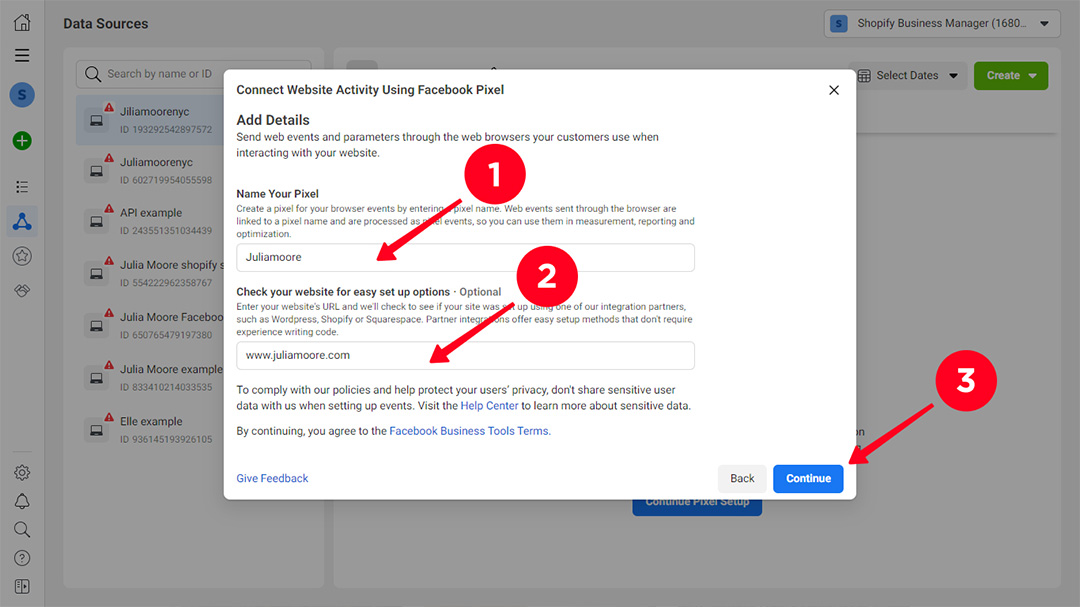Open the help question mark icon

pos(22,557)
